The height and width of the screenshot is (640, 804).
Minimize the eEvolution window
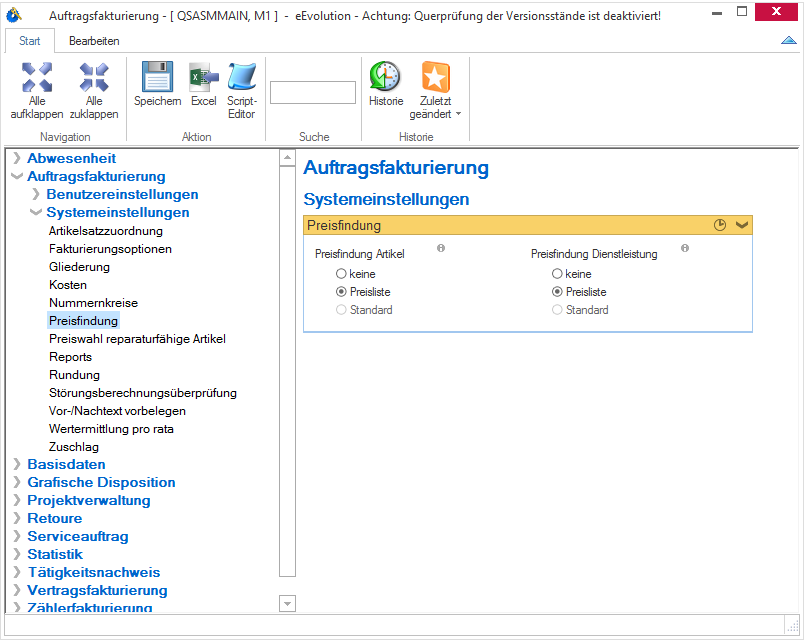tap(717, 12)
